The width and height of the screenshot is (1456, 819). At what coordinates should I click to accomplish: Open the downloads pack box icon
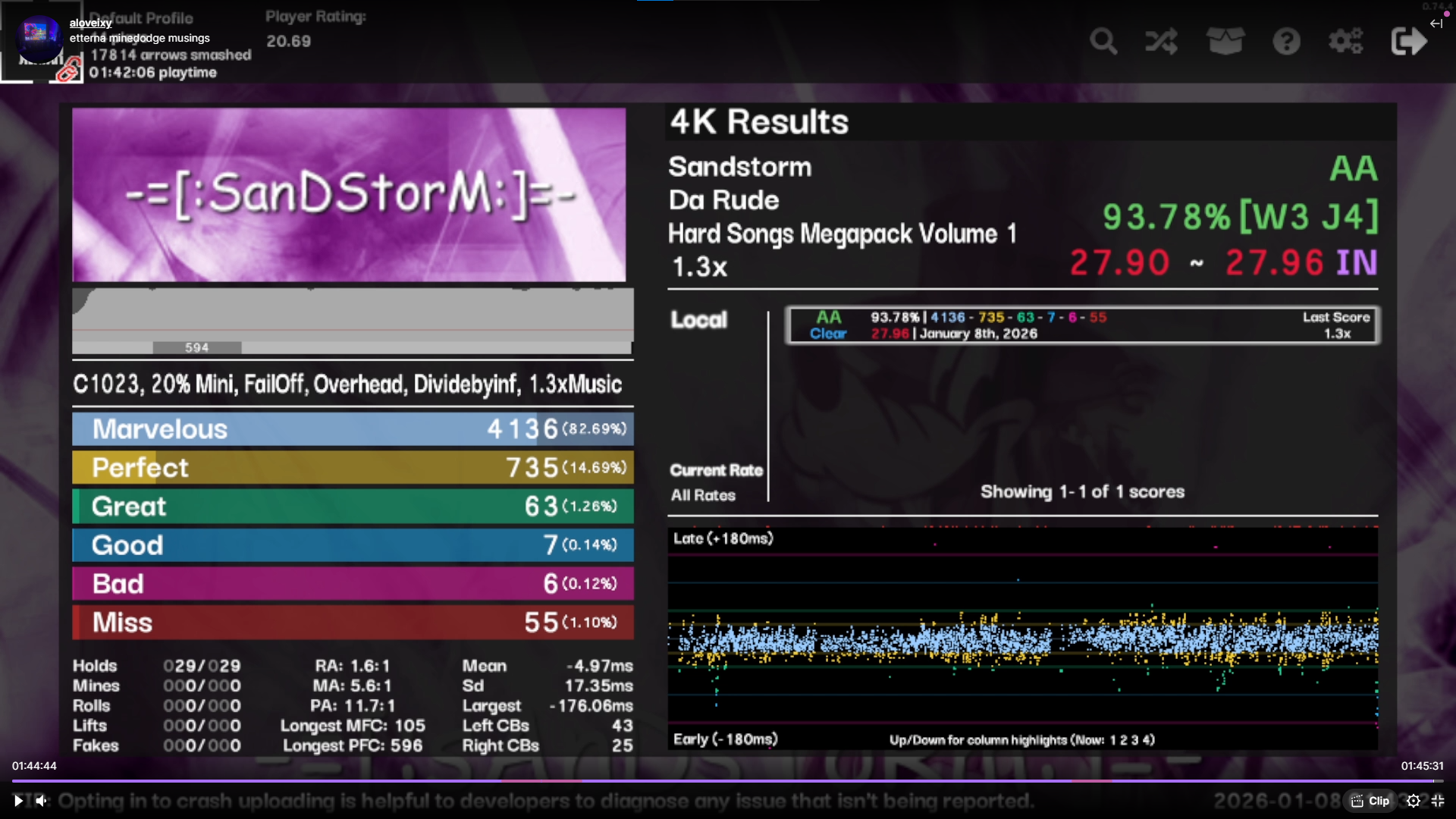1225,41
